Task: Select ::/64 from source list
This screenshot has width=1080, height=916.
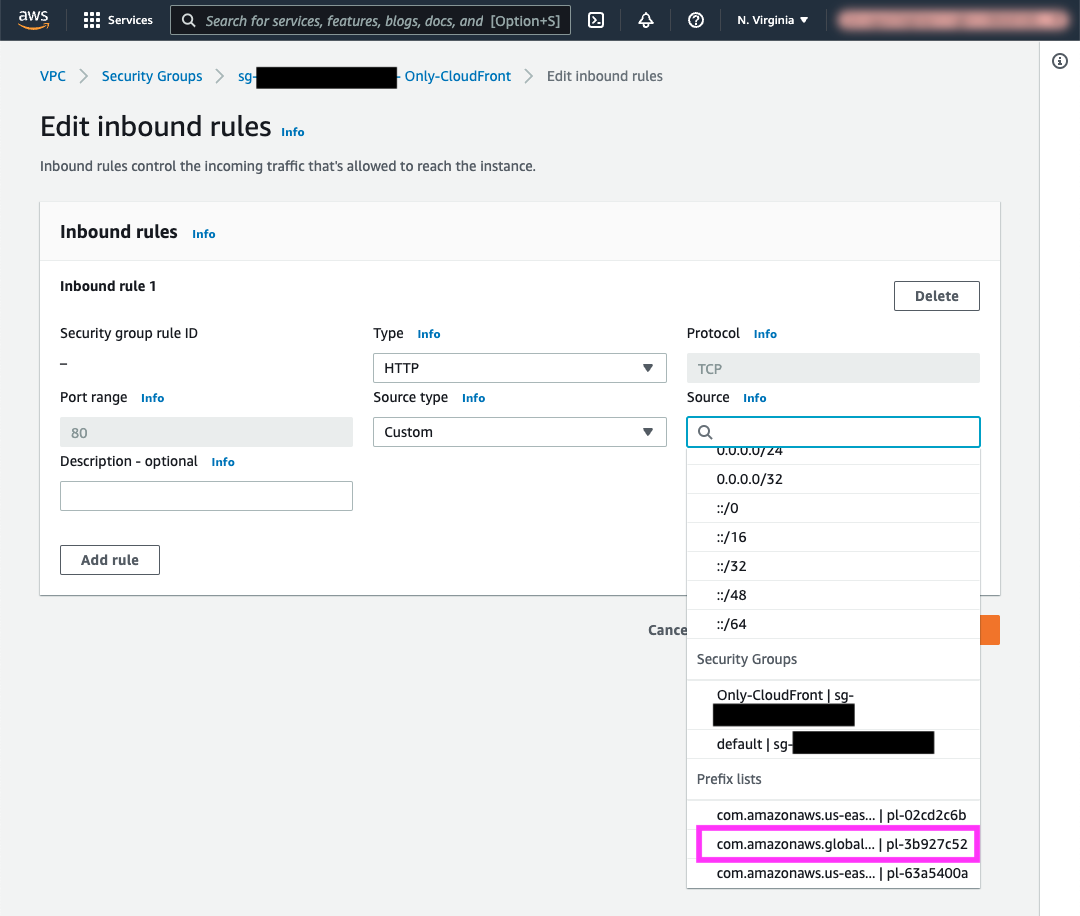Action: [x=833, y=624]
